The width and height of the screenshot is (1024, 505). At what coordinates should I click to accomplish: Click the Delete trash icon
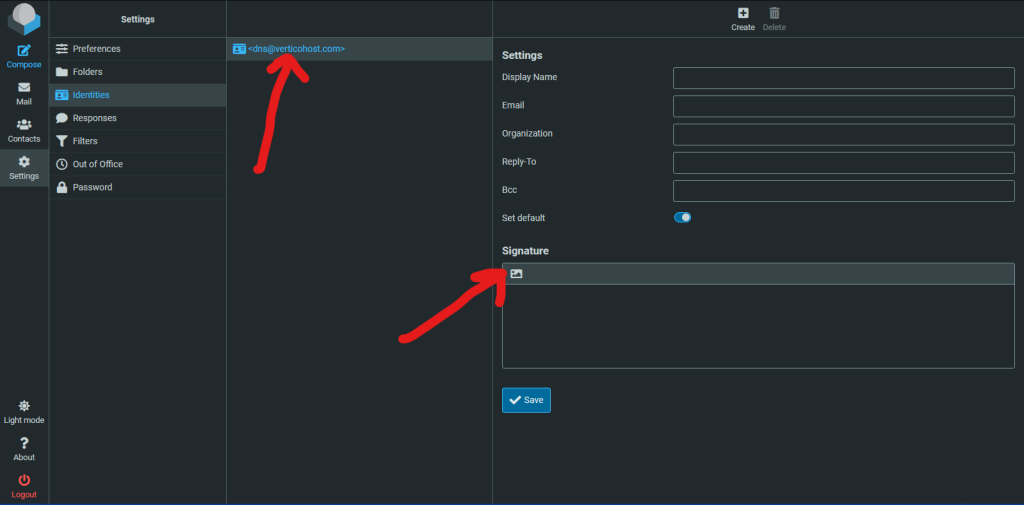pyautogui.click(x=774, y=13)
